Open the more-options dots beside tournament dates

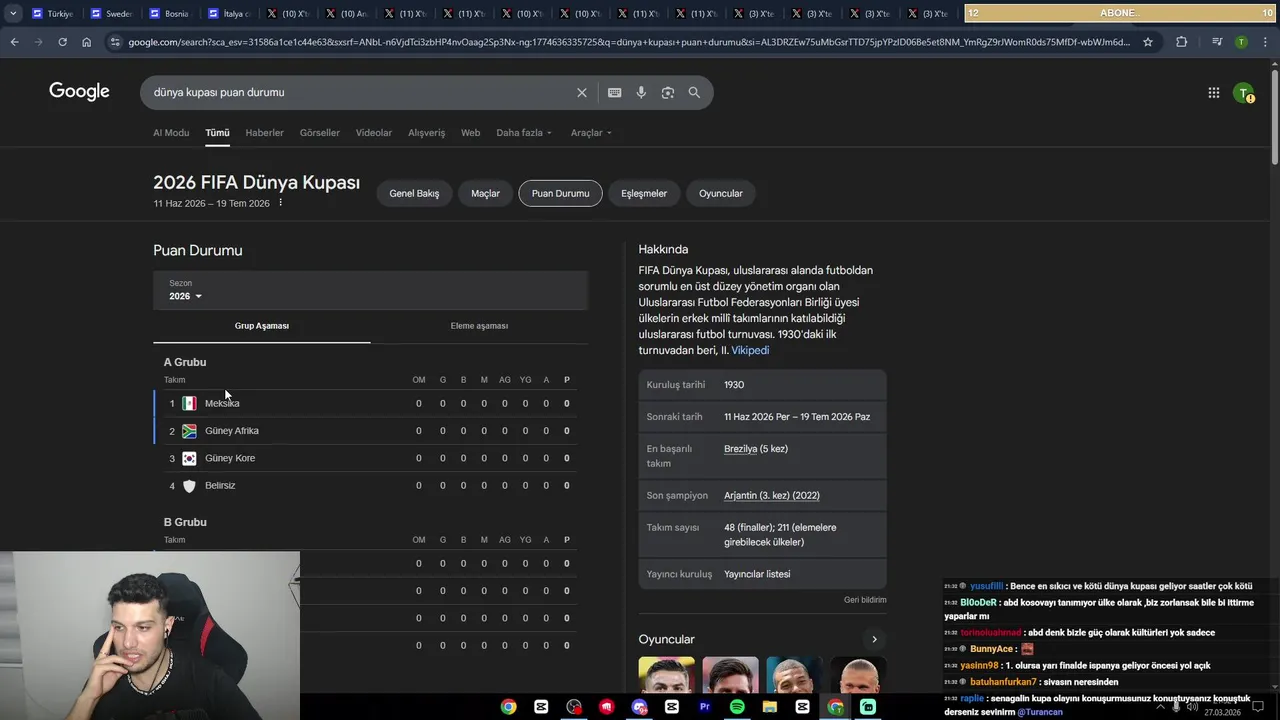281,203
